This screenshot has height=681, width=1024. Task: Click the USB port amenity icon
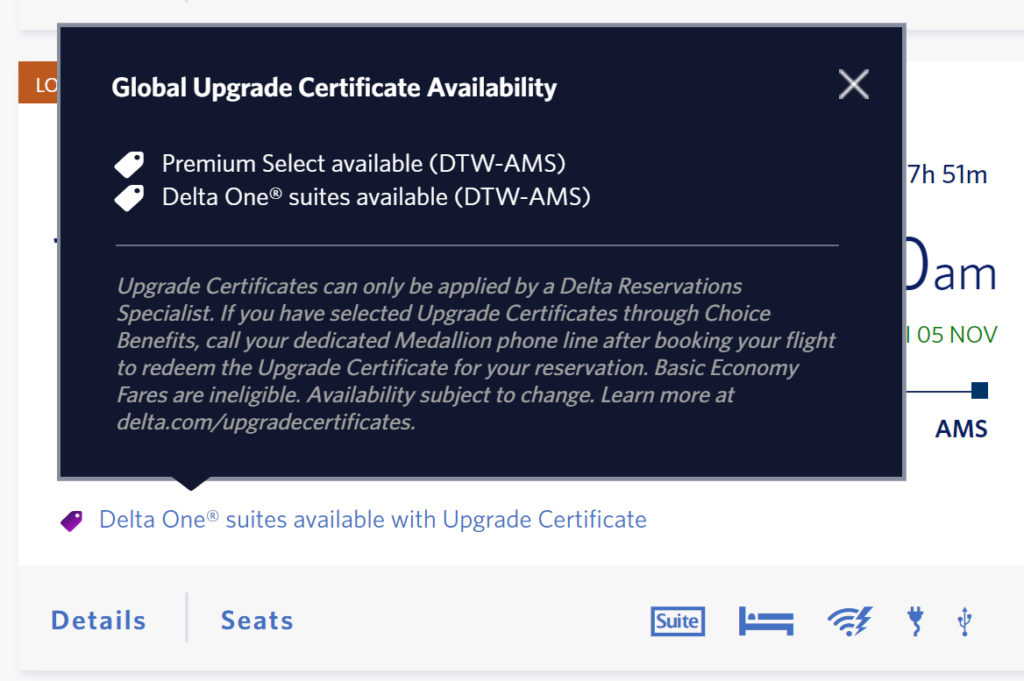tap(963, 621)
